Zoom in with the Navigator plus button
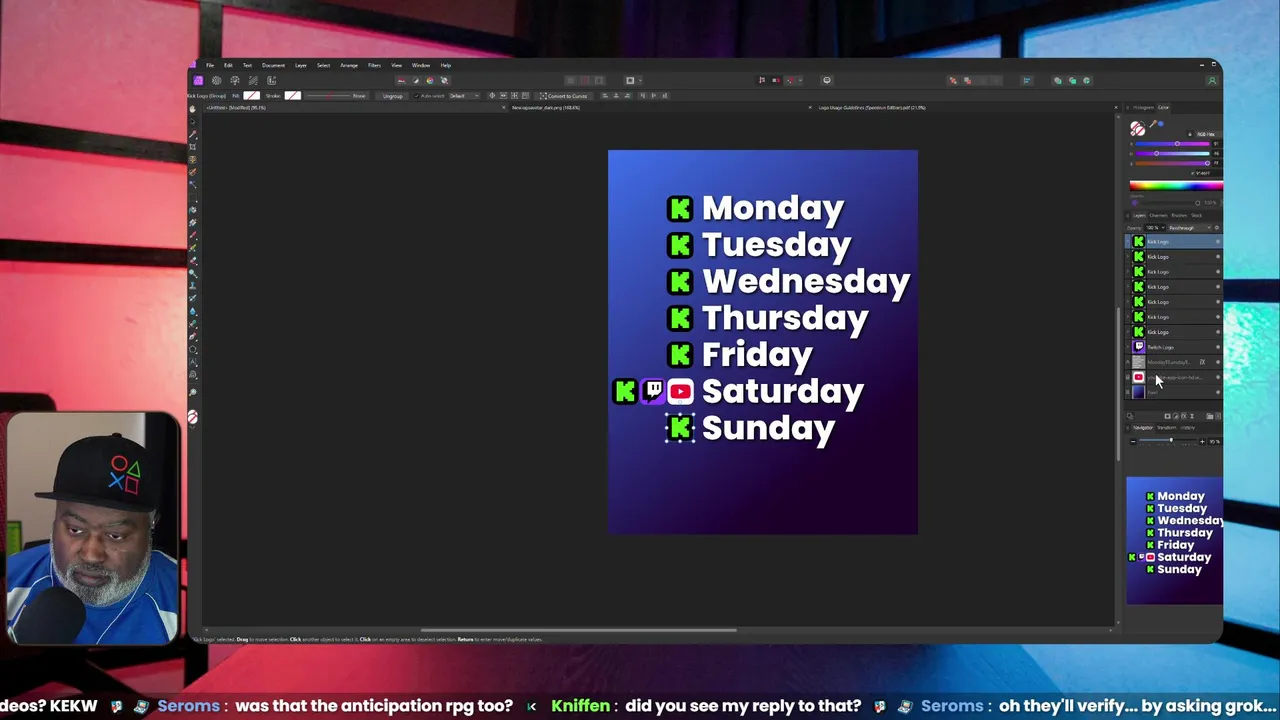The image size is (1280, 720). [1202, 441]
